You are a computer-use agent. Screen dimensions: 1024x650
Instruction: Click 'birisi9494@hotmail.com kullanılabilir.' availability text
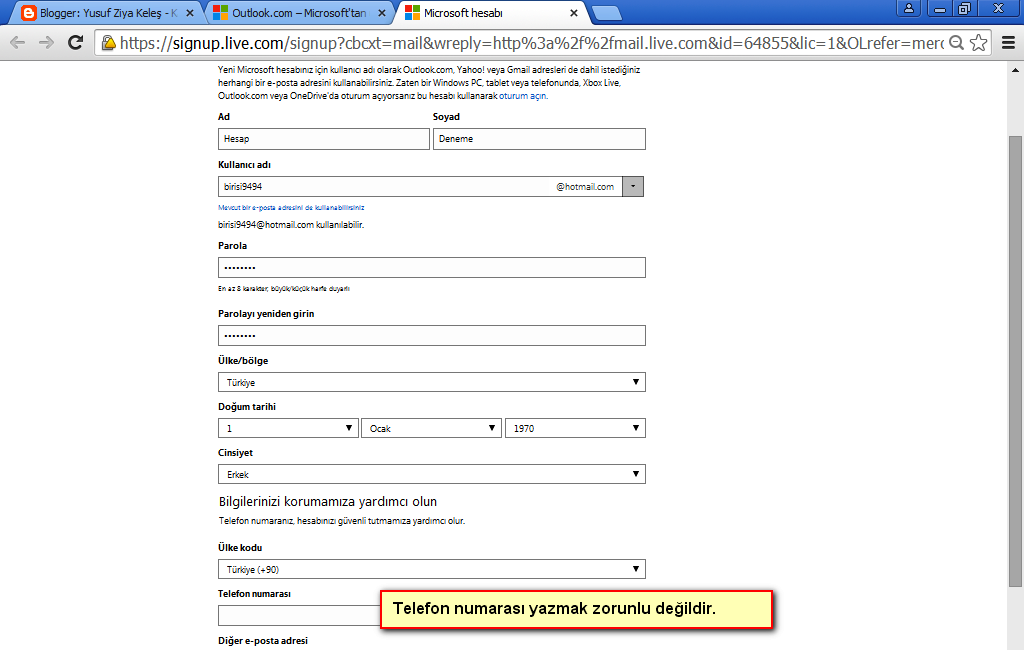291,225
